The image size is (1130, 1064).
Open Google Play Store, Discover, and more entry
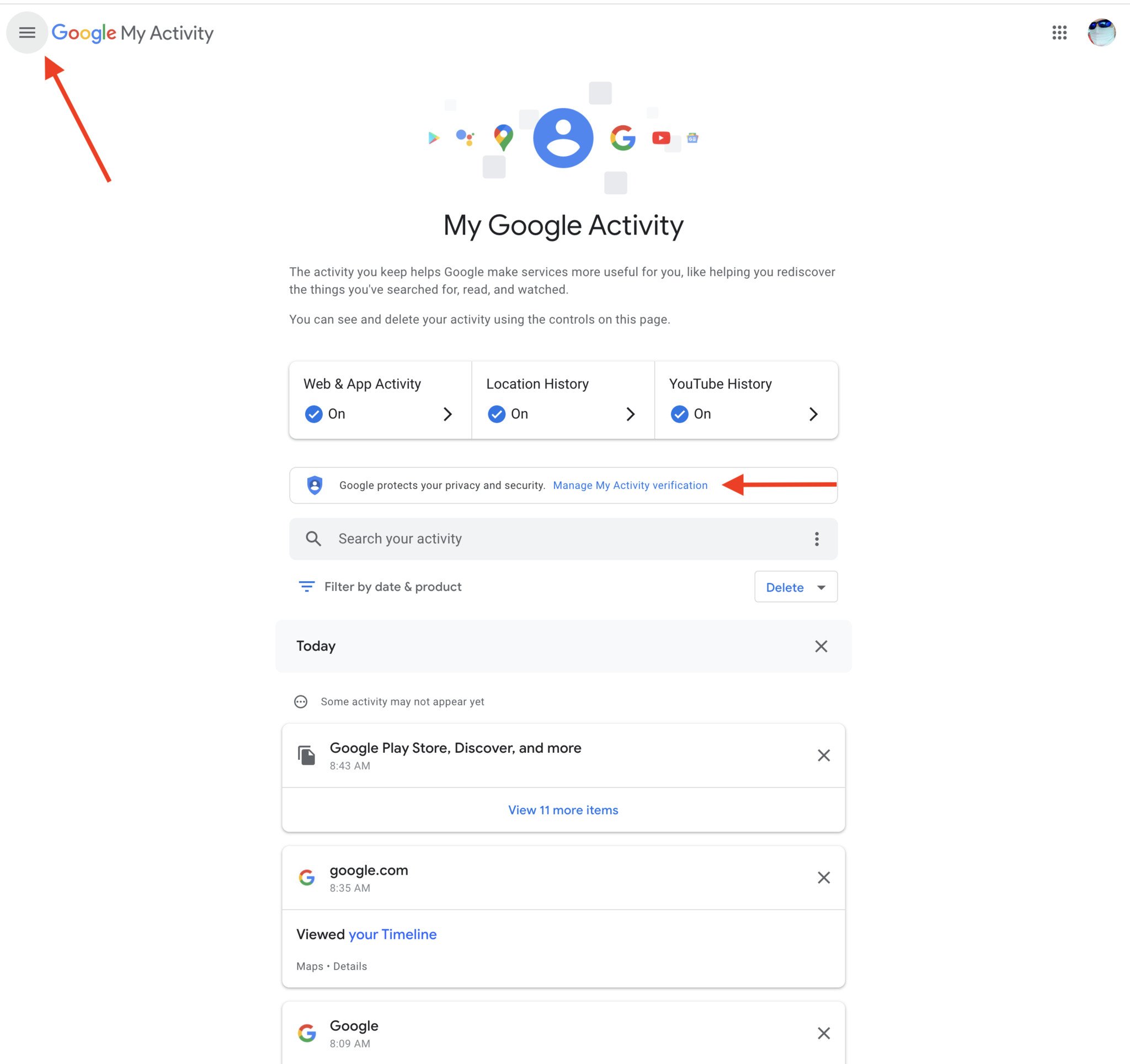point(455,747)
